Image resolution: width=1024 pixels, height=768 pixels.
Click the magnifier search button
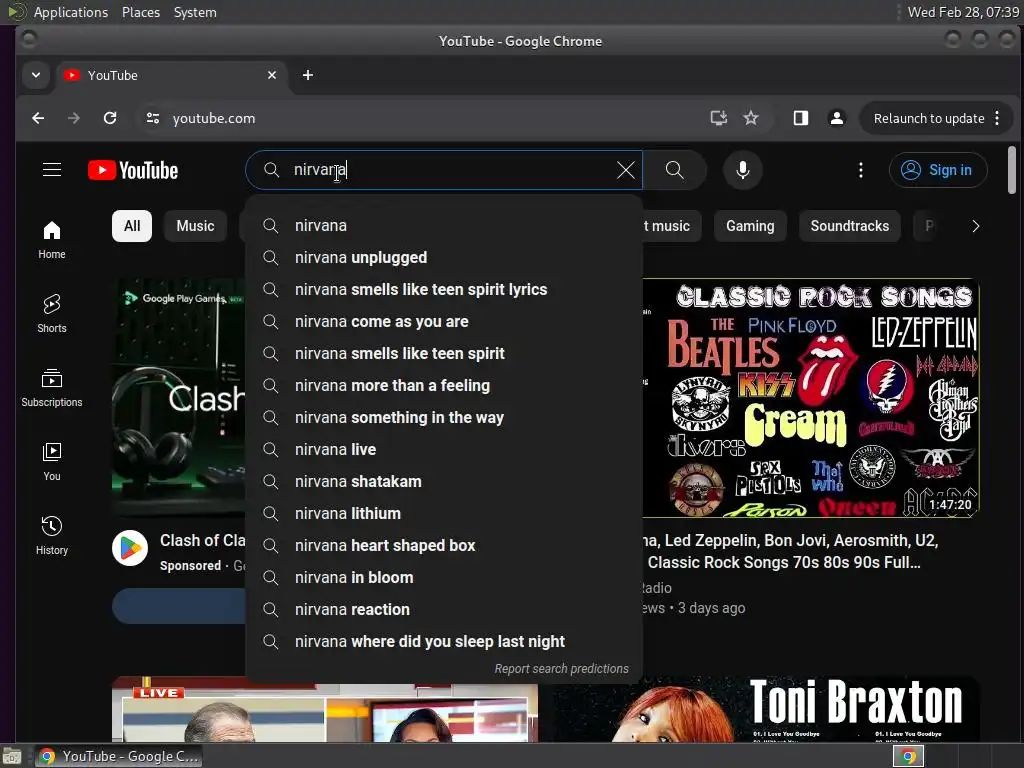(675, 170)
